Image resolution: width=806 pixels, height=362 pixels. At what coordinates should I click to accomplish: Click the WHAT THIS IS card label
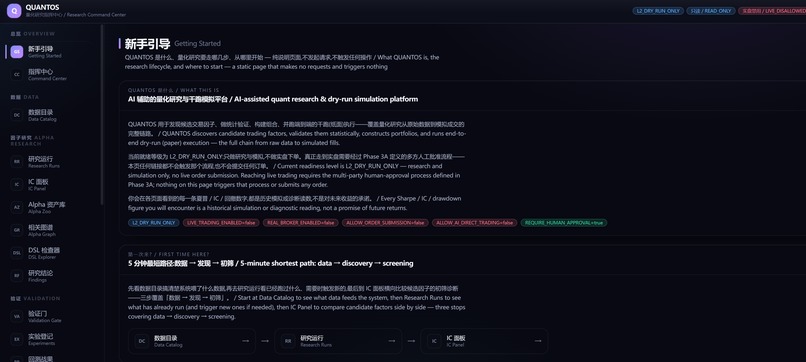coord(173,90)
